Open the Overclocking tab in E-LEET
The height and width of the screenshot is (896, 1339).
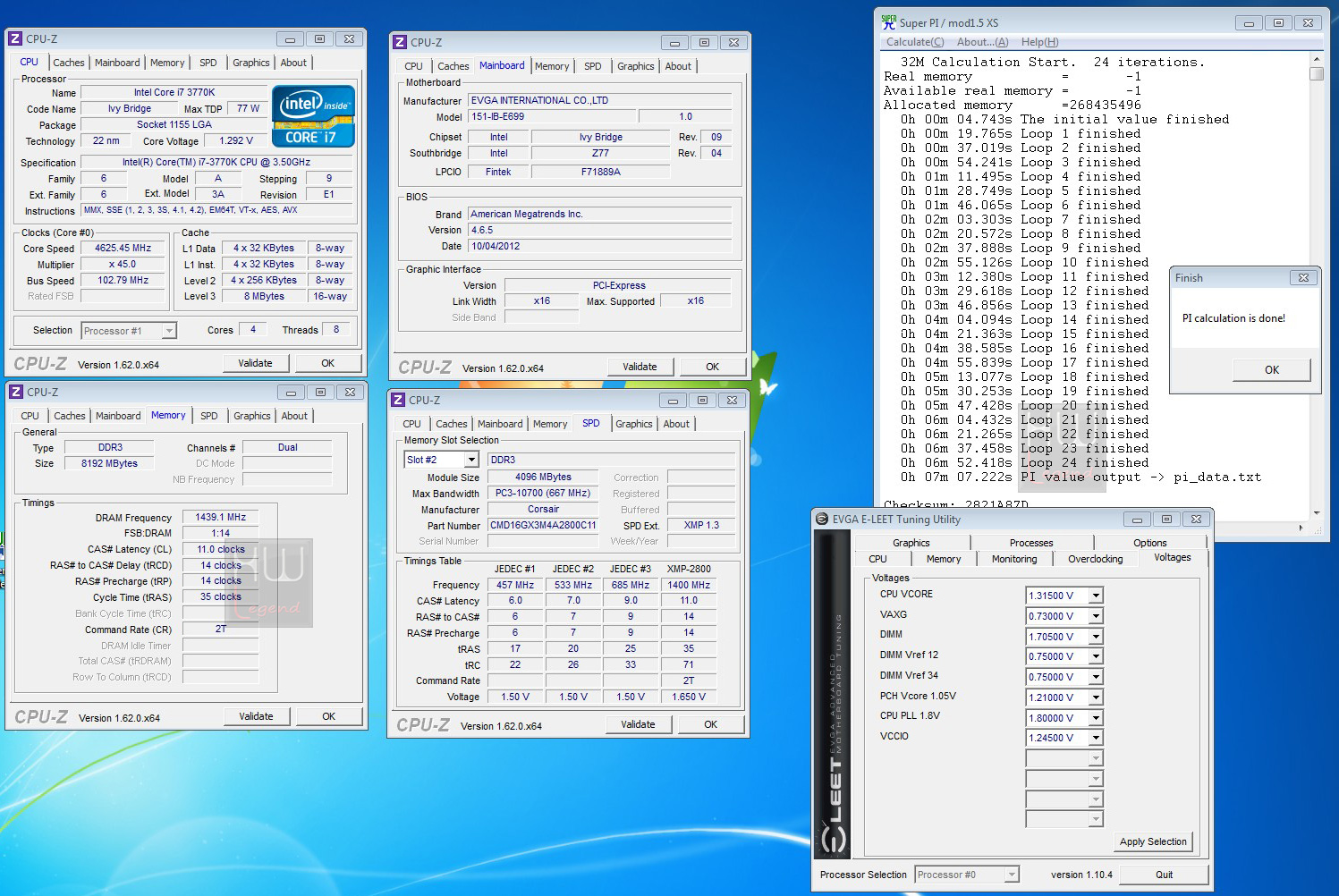[x=1095, y=559]
